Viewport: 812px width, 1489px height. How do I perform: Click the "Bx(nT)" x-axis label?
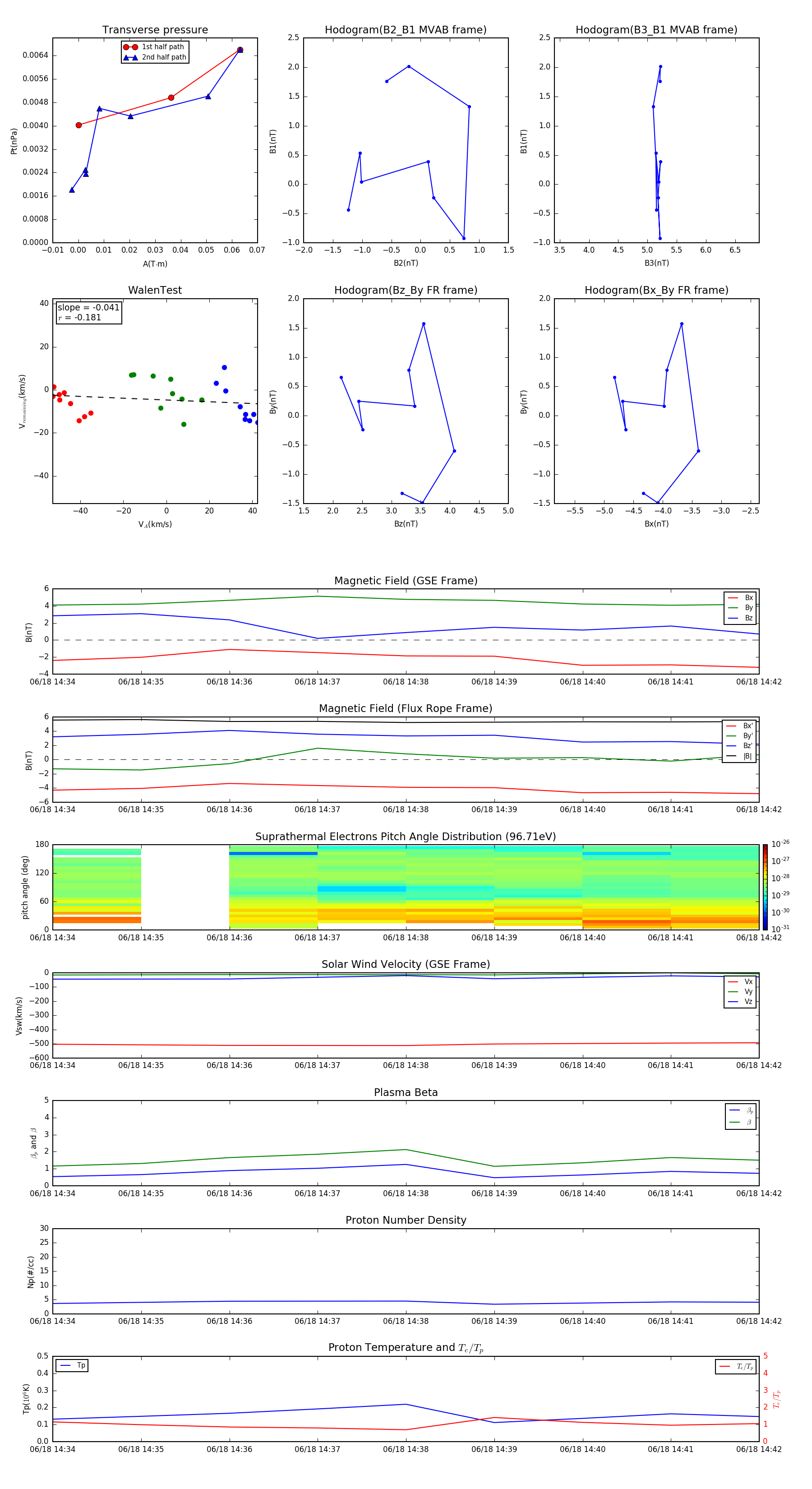click(656, 524)
